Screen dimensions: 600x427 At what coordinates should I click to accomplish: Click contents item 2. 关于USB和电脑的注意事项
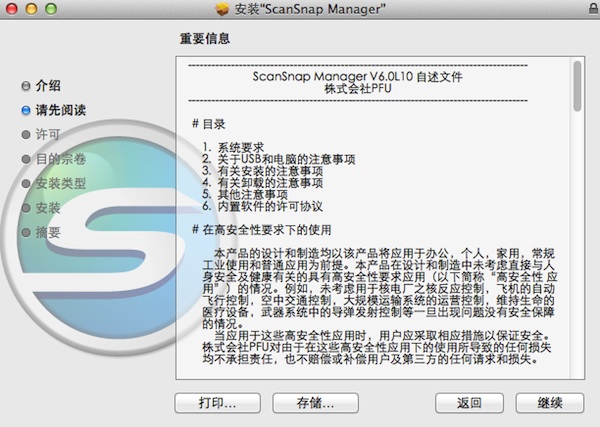[279, 159]
